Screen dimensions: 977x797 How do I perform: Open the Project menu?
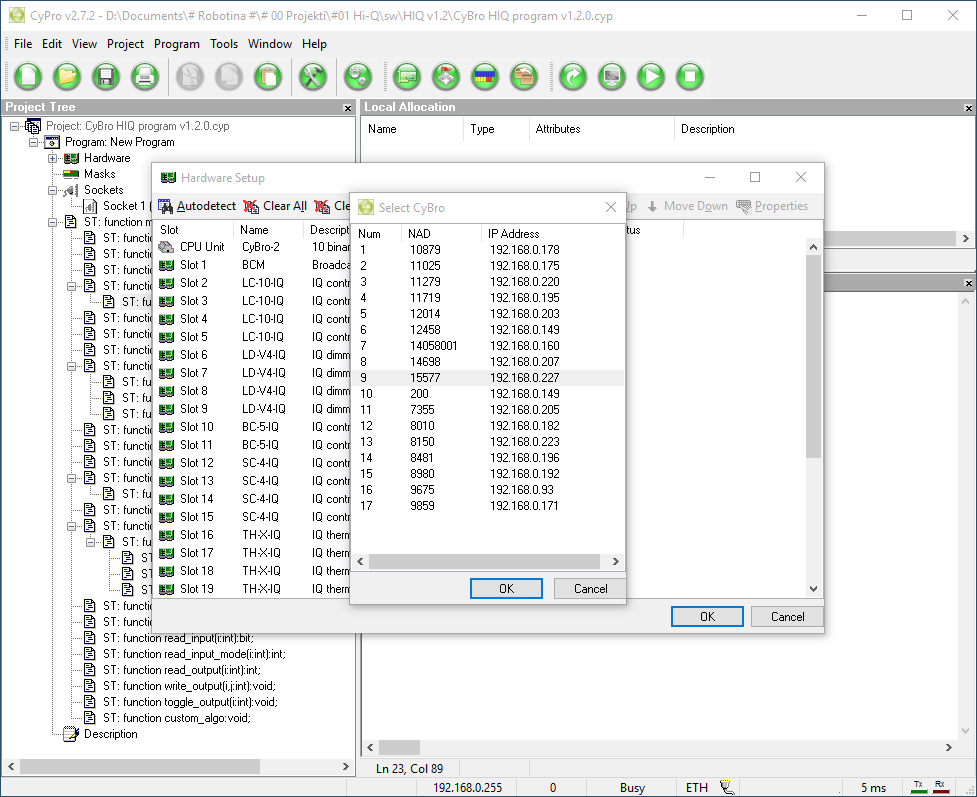[x=125, y=44]
